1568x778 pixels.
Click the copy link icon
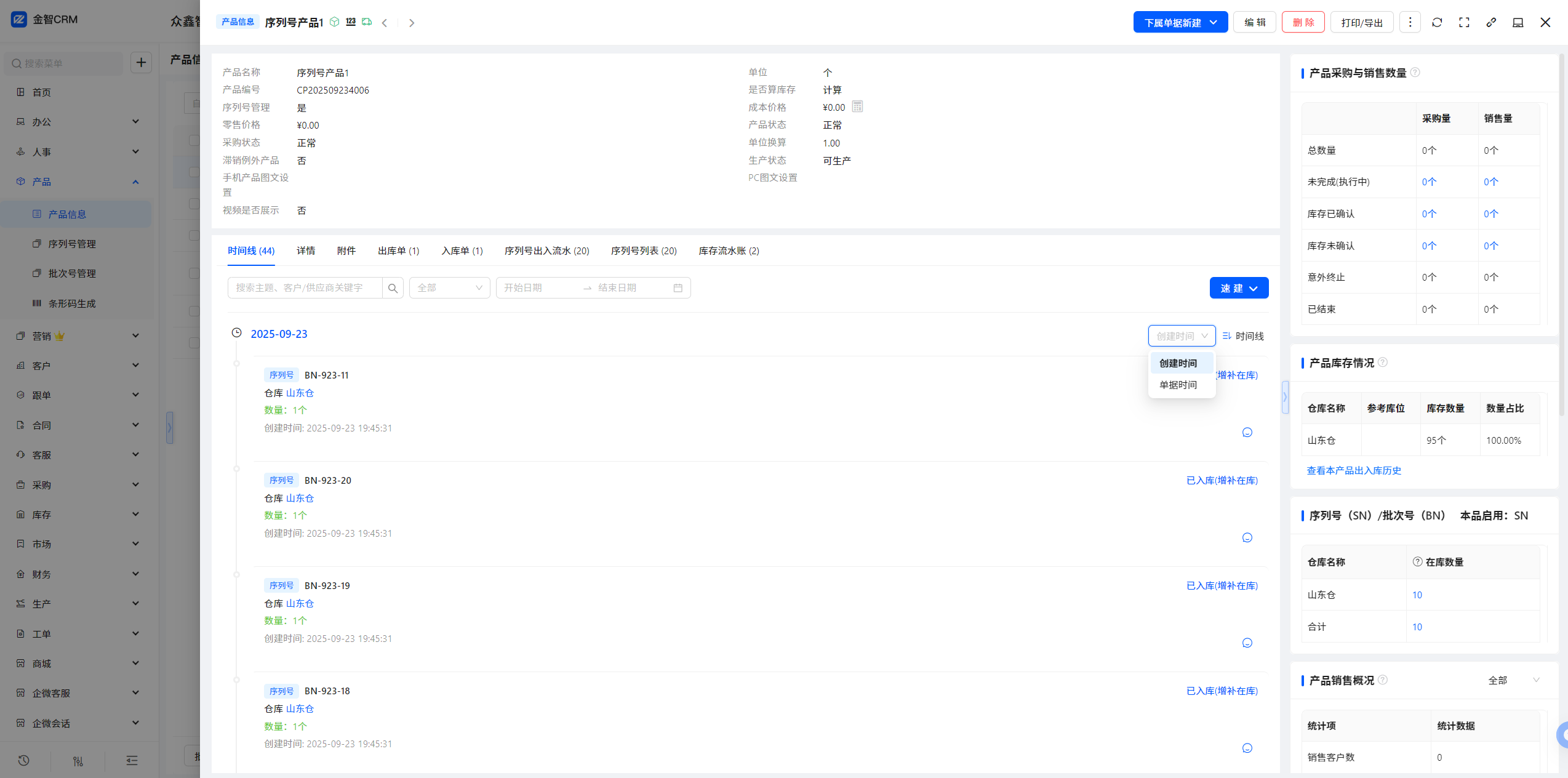(1491, 23)
